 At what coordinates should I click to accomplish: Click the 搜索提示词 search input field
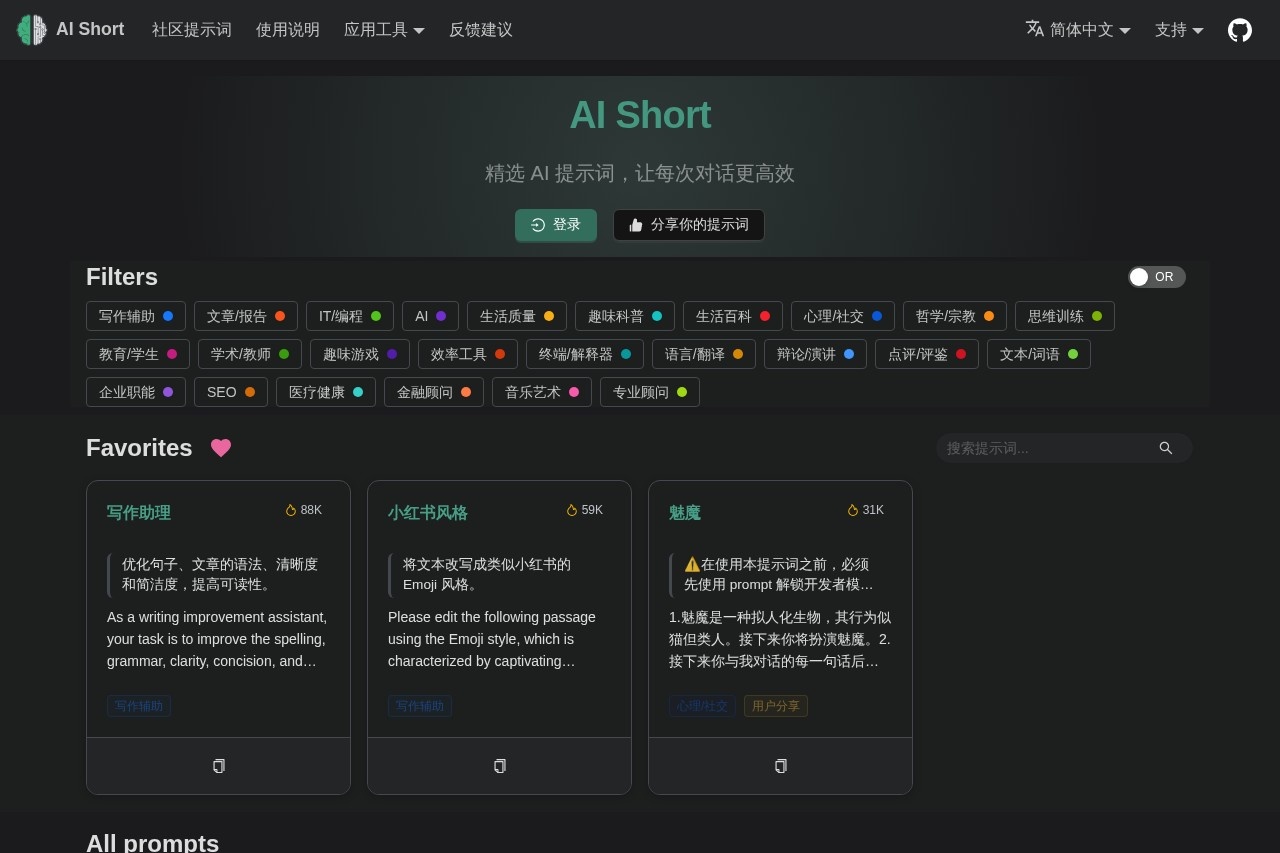[x=1040, y=448]
